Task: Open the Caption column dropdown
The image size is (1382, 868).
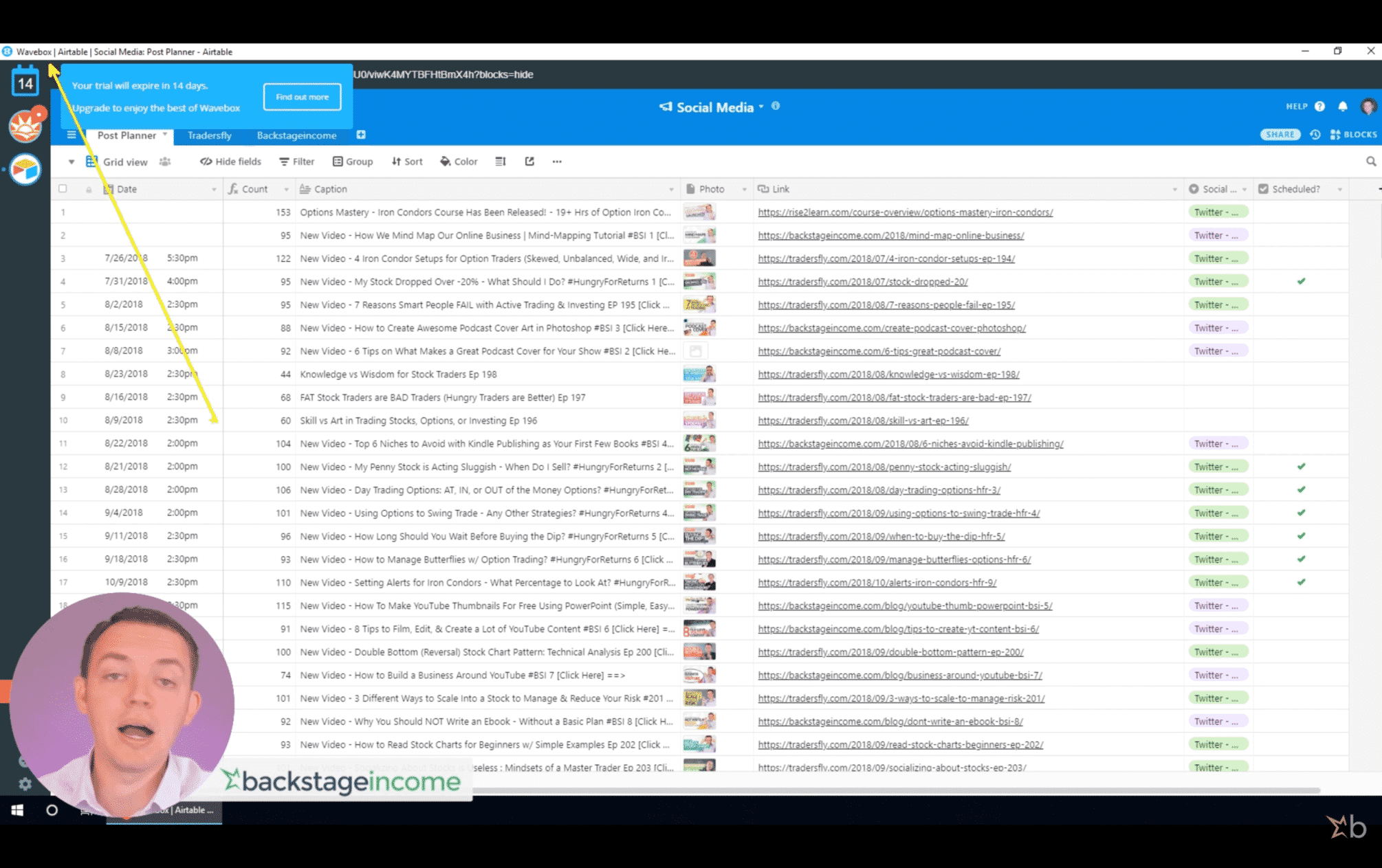Action: [x=671, y=190]
